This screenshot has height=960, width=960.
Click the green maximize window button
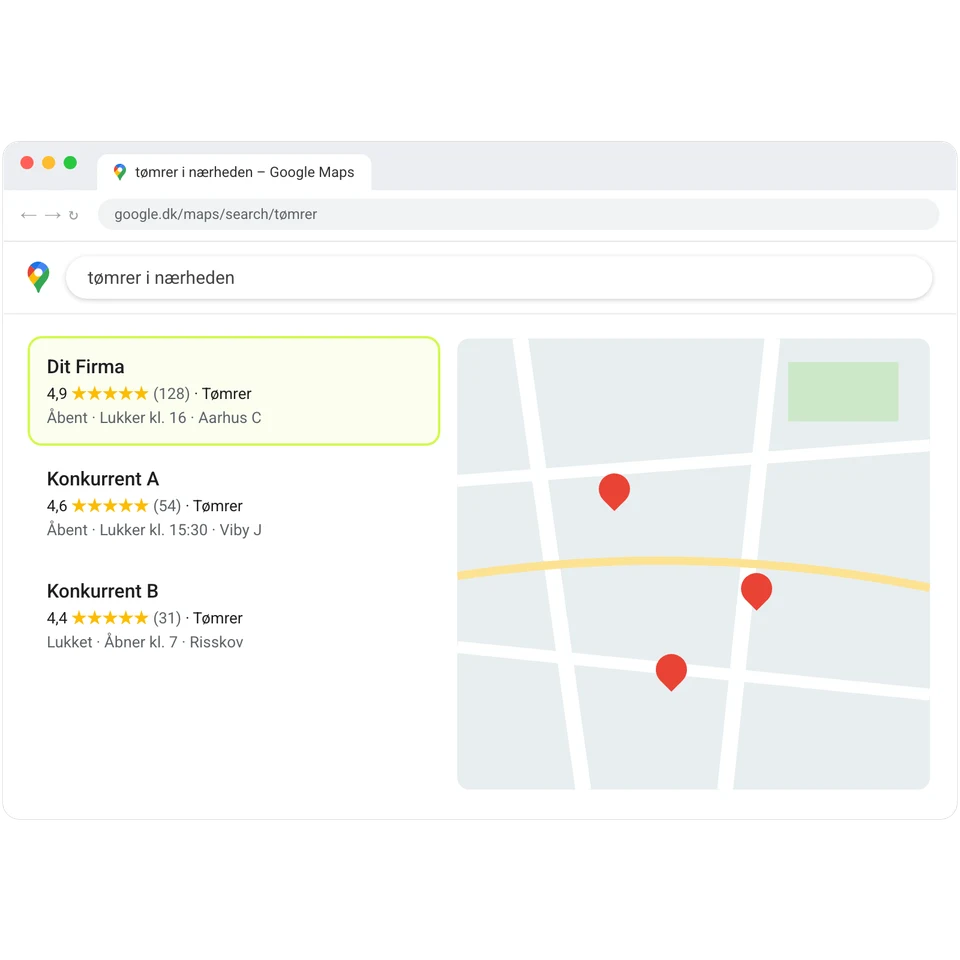coord(70,162)
